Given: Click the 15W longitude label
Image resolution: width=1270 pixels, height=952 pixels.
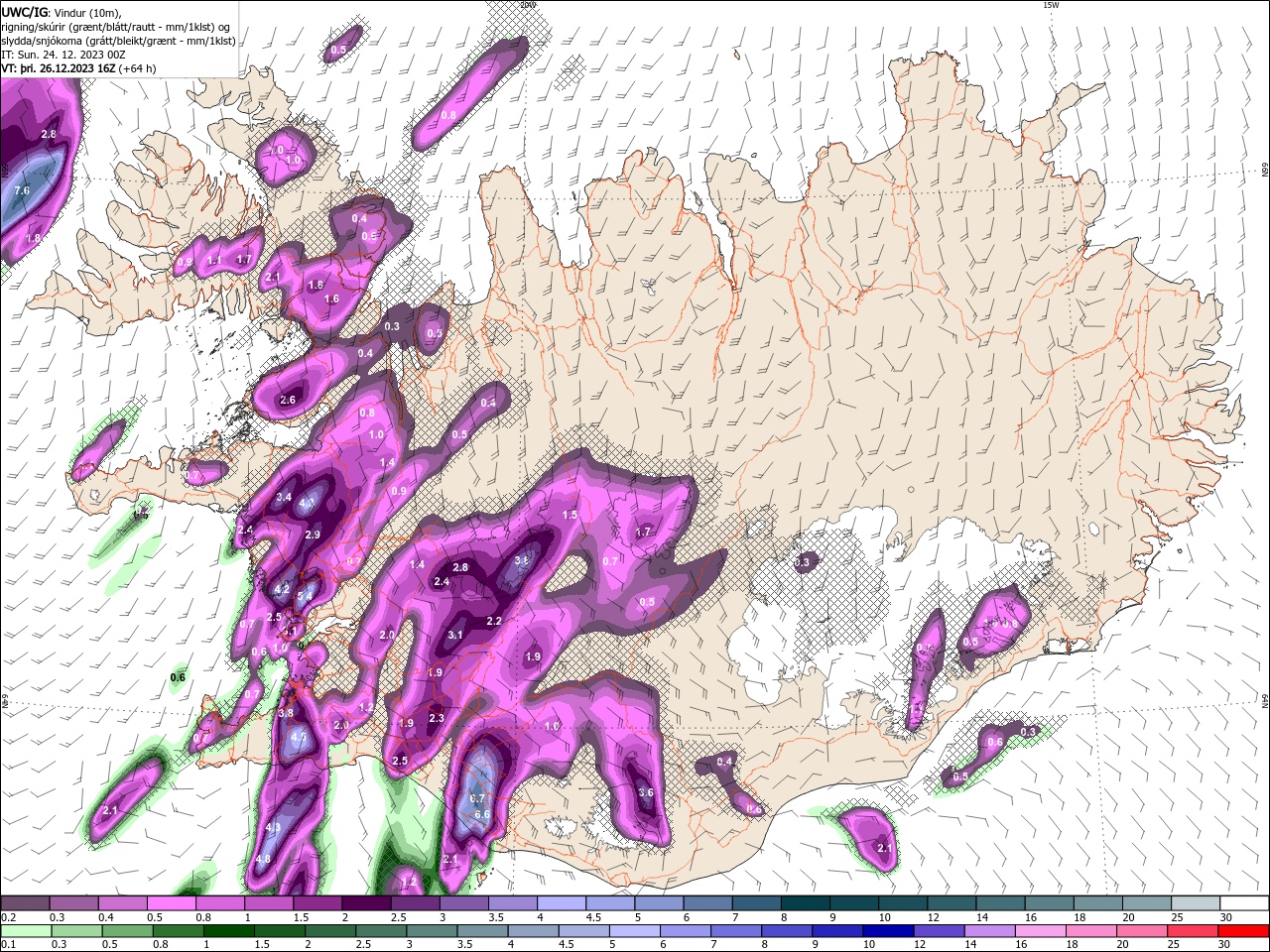Looking at the screenshot, I should tap(1051, 5).
